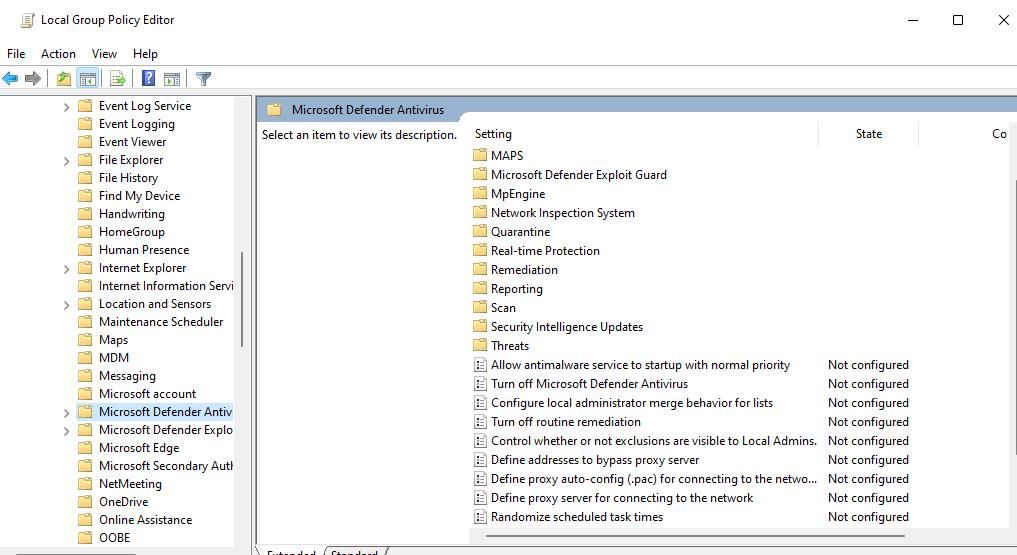Toggle the Show/Hide Console Tree icon
This screenshot has height=555, width=1017.
pos(88,79)
